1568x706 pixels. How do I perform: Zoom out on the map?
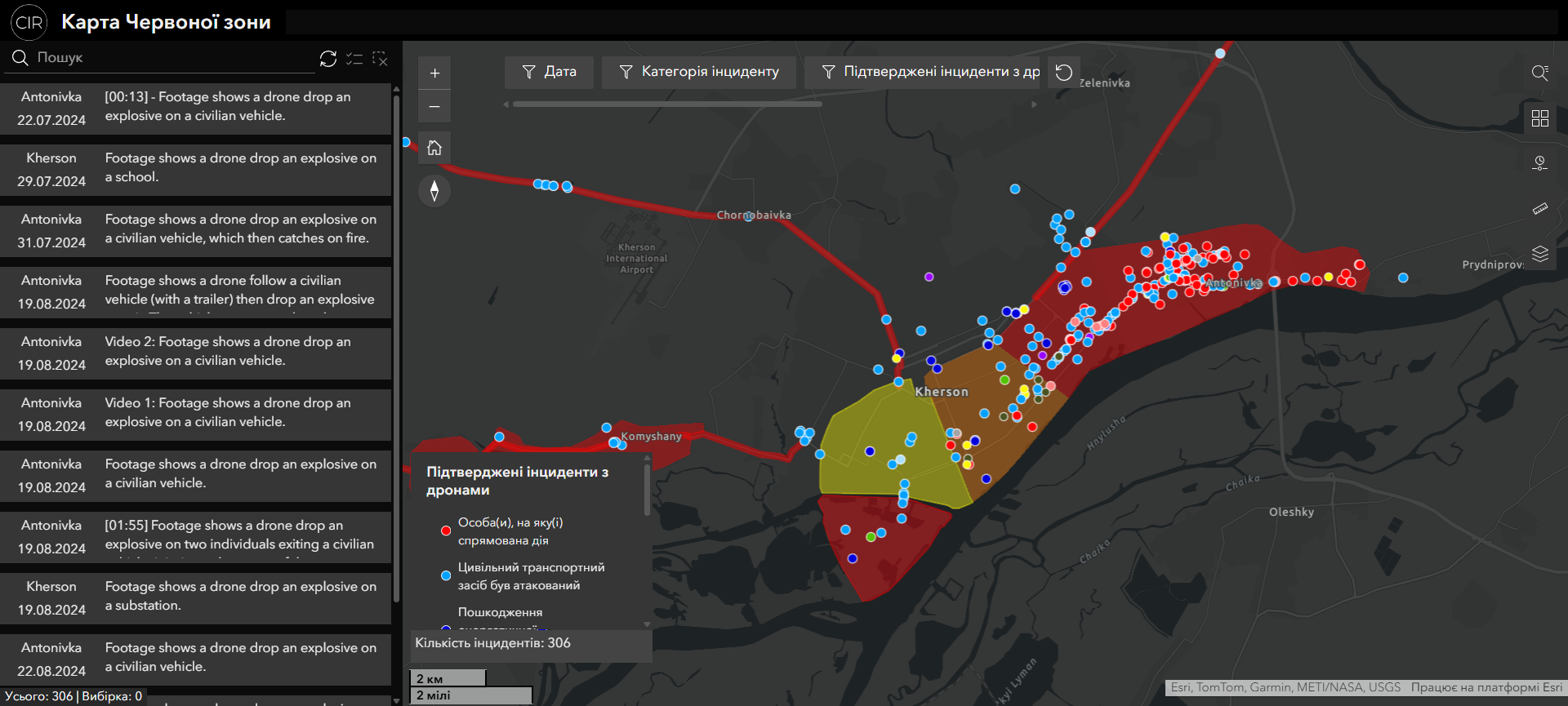[x=434, y=107]
